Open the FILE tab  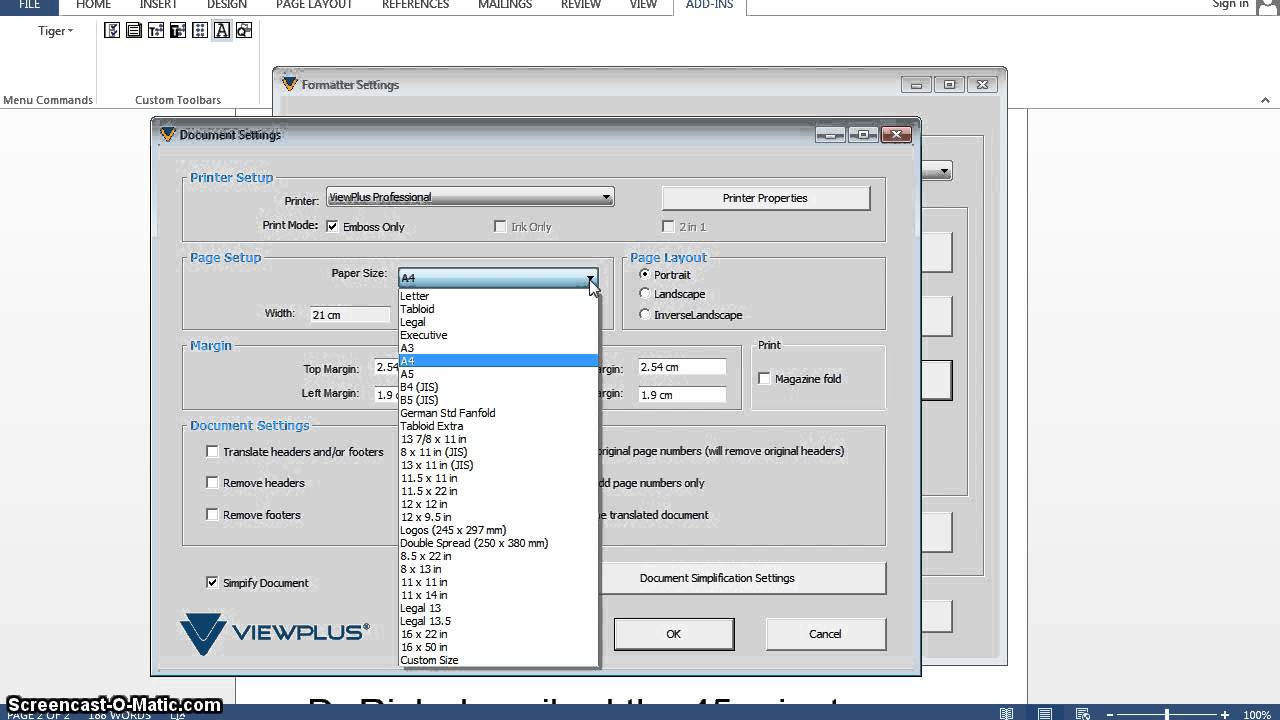pyautogui.click(x=30, y=5)
